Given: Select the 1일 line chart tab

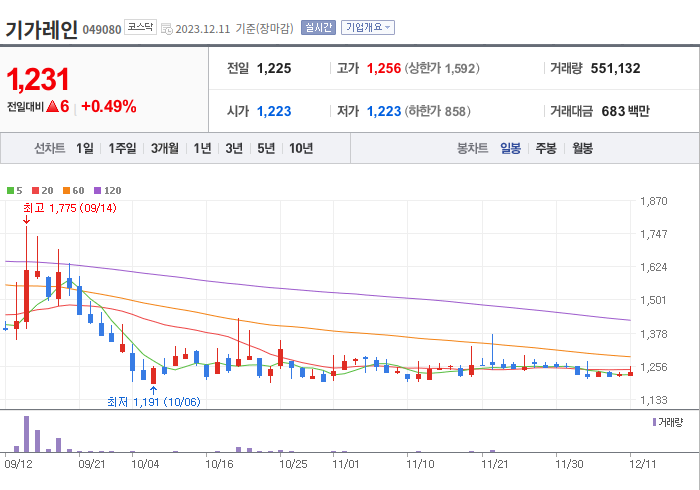Looking at the screenshot, I should [x=85, y=148].
